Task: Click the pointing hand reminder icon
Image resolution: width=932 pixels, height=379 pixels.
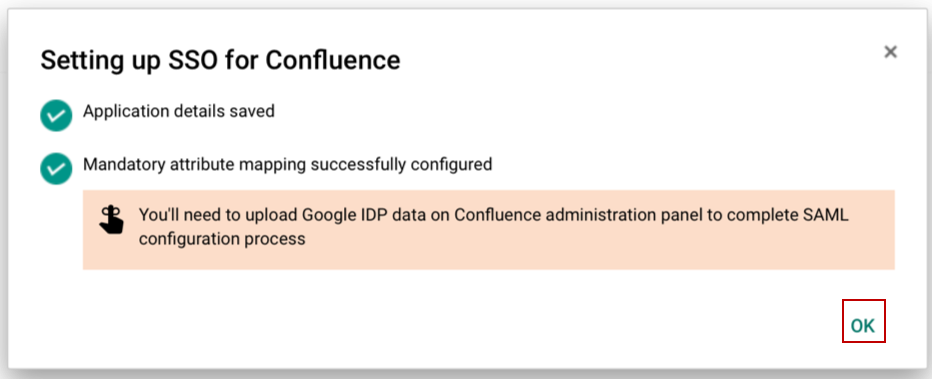Action: click(x=111, y=219)
